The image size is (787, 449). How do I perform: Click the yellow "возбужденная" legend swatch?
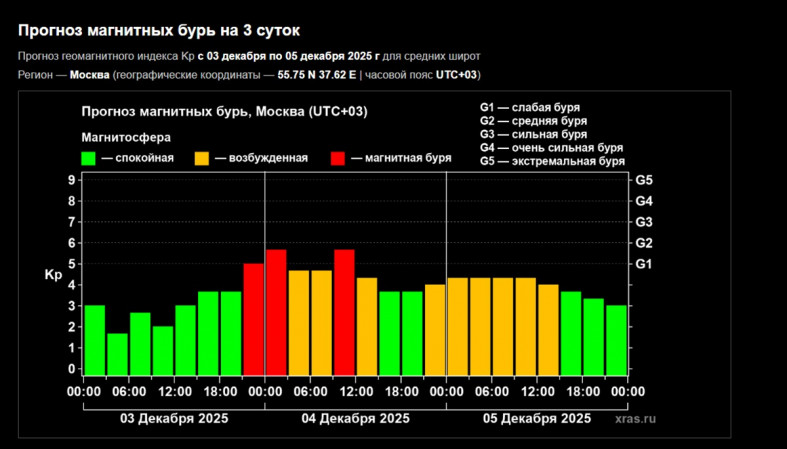click(201, 158)
